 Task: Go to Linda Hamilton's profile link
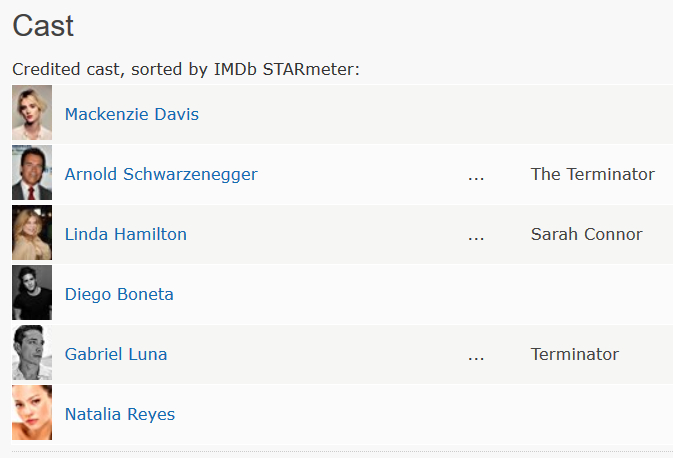[126, 234]
